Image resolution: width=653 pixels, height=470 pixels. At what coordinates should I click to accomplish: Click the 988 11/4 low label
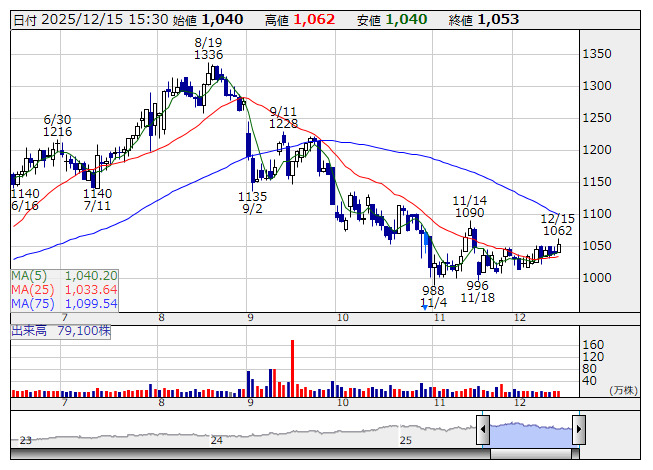[434, 296]
